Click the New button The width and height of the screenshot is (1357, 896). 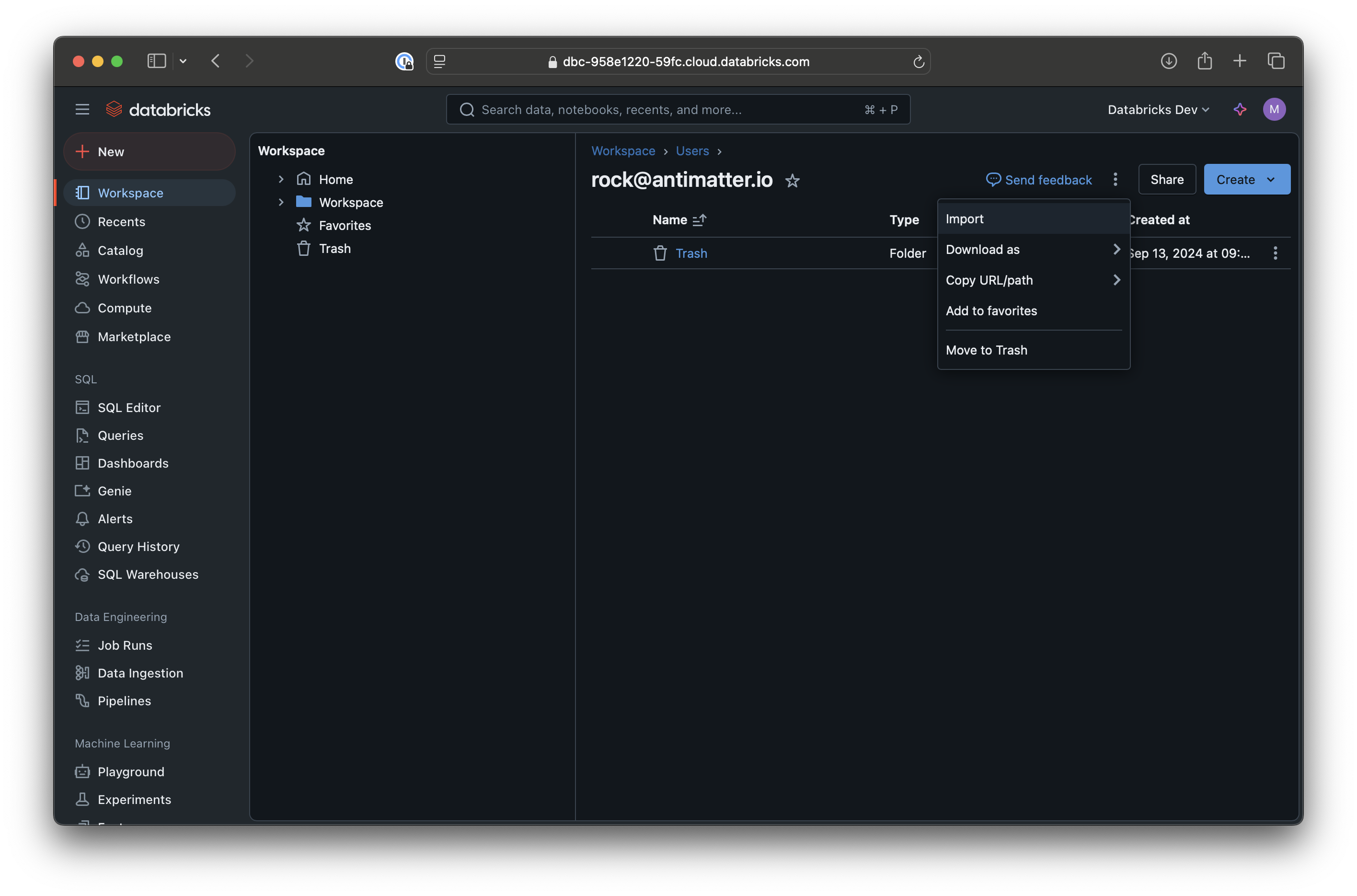coord(149,151)
